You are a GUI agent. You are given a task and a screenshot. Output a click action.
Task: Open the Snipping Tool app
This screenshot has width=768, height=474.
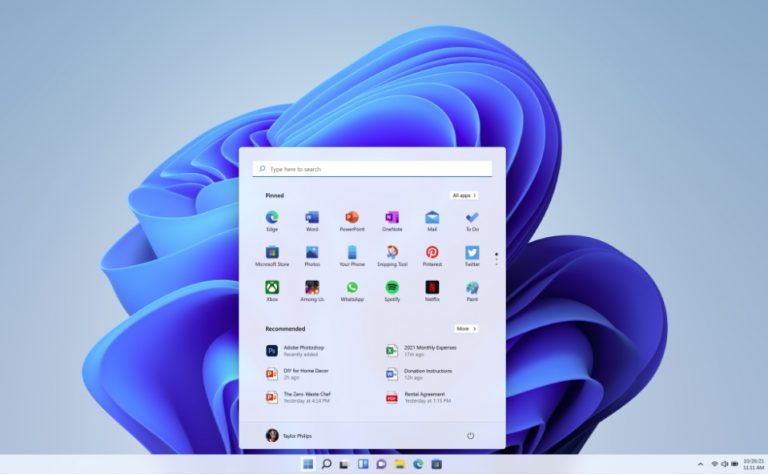click(x=392, y=253)
